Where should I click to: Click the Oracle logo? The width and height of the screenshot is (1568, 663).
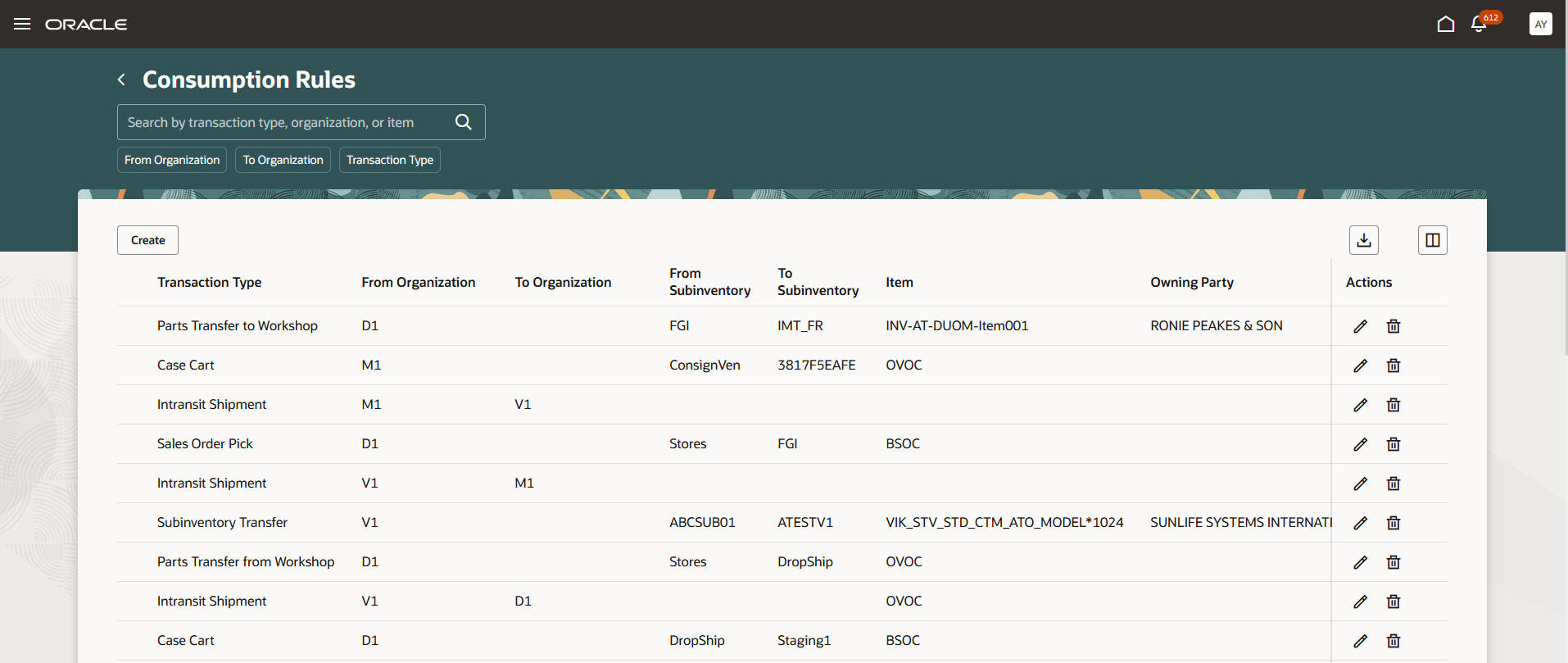(x=86, y=25)
